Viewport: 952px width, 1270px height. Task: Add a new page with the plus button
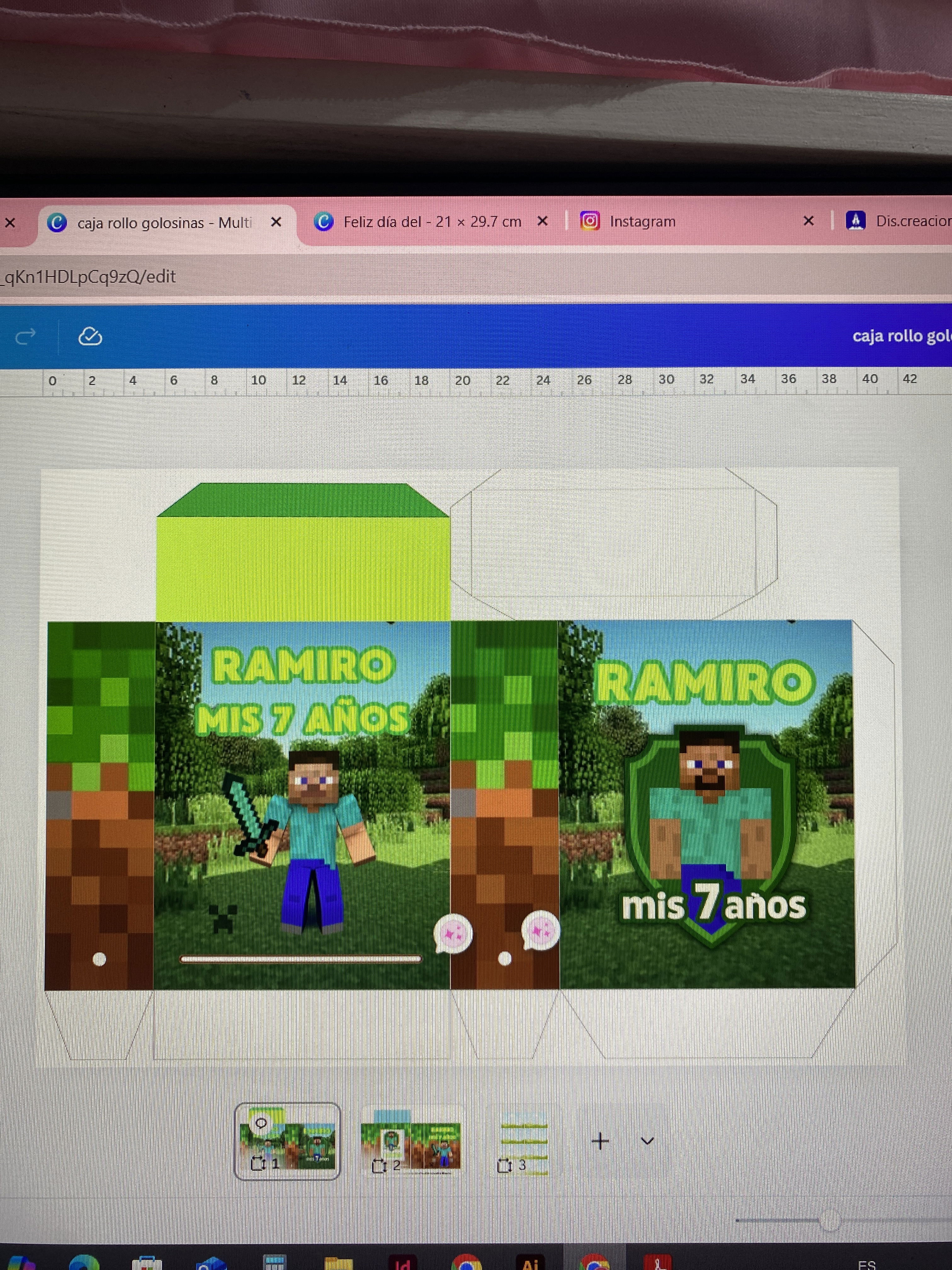point(600,1141)
